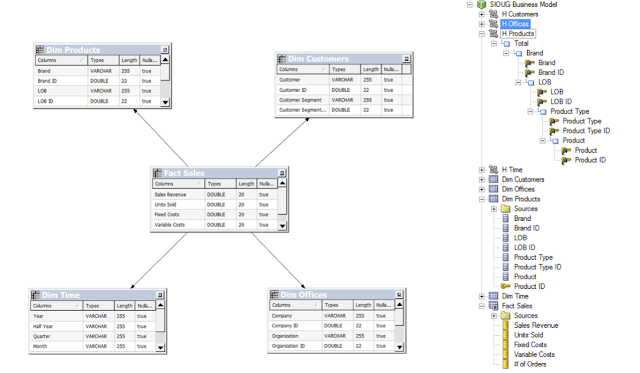Click the Total level icon
This screenshot has width=640, height=373.
[506, 43]
